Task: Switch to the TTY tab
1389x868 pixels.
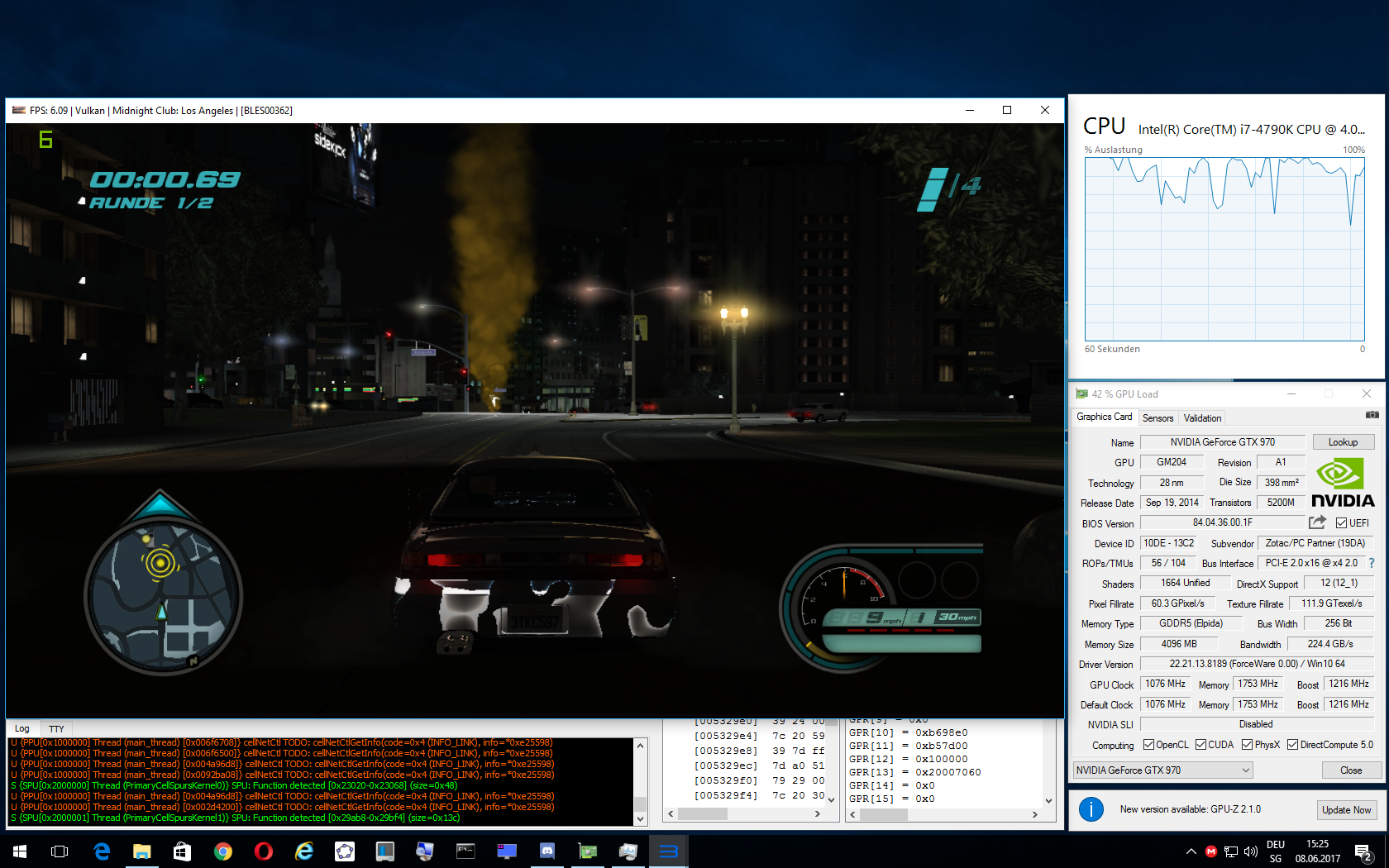Action: [56, 729]
